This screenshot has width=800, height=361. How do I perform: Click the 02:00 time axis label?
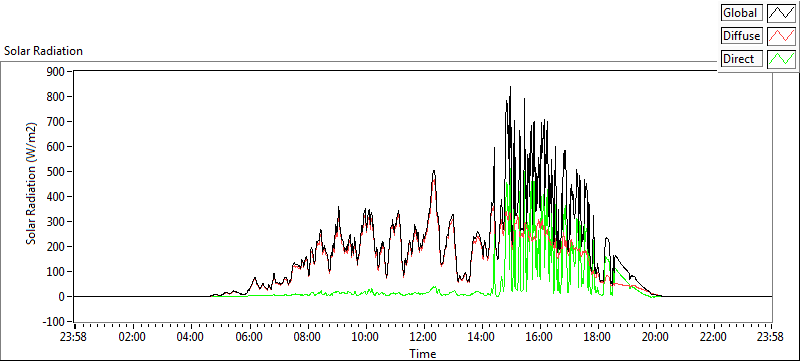pyautogui.click(x=133, y=337)
